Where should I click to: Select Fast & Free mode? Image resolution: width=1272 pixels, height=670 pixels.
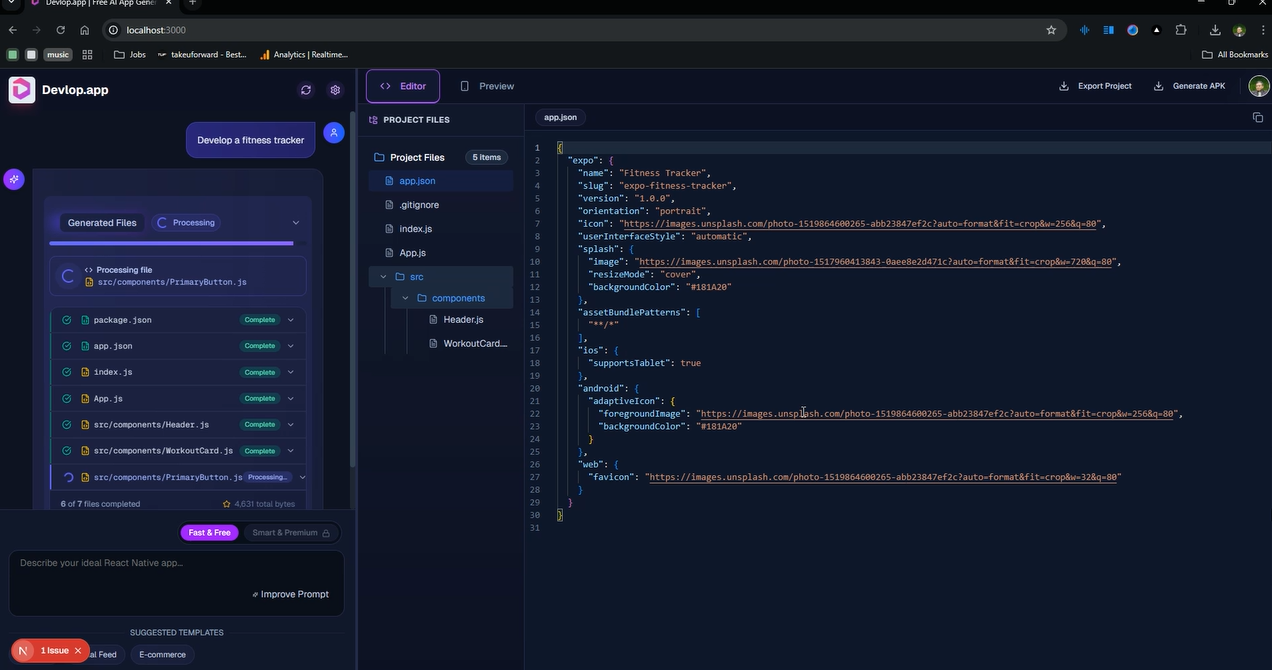[209, 533]
